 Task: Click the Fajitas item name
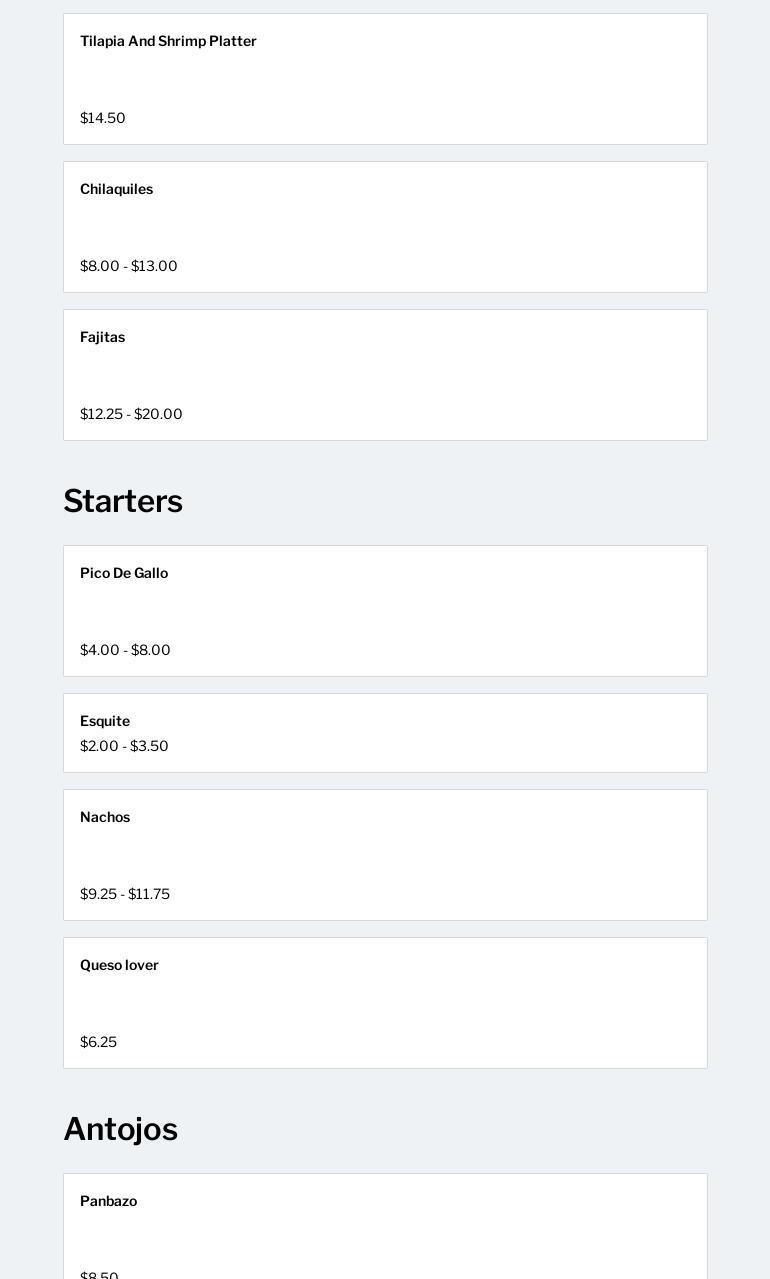pos(102,337)
